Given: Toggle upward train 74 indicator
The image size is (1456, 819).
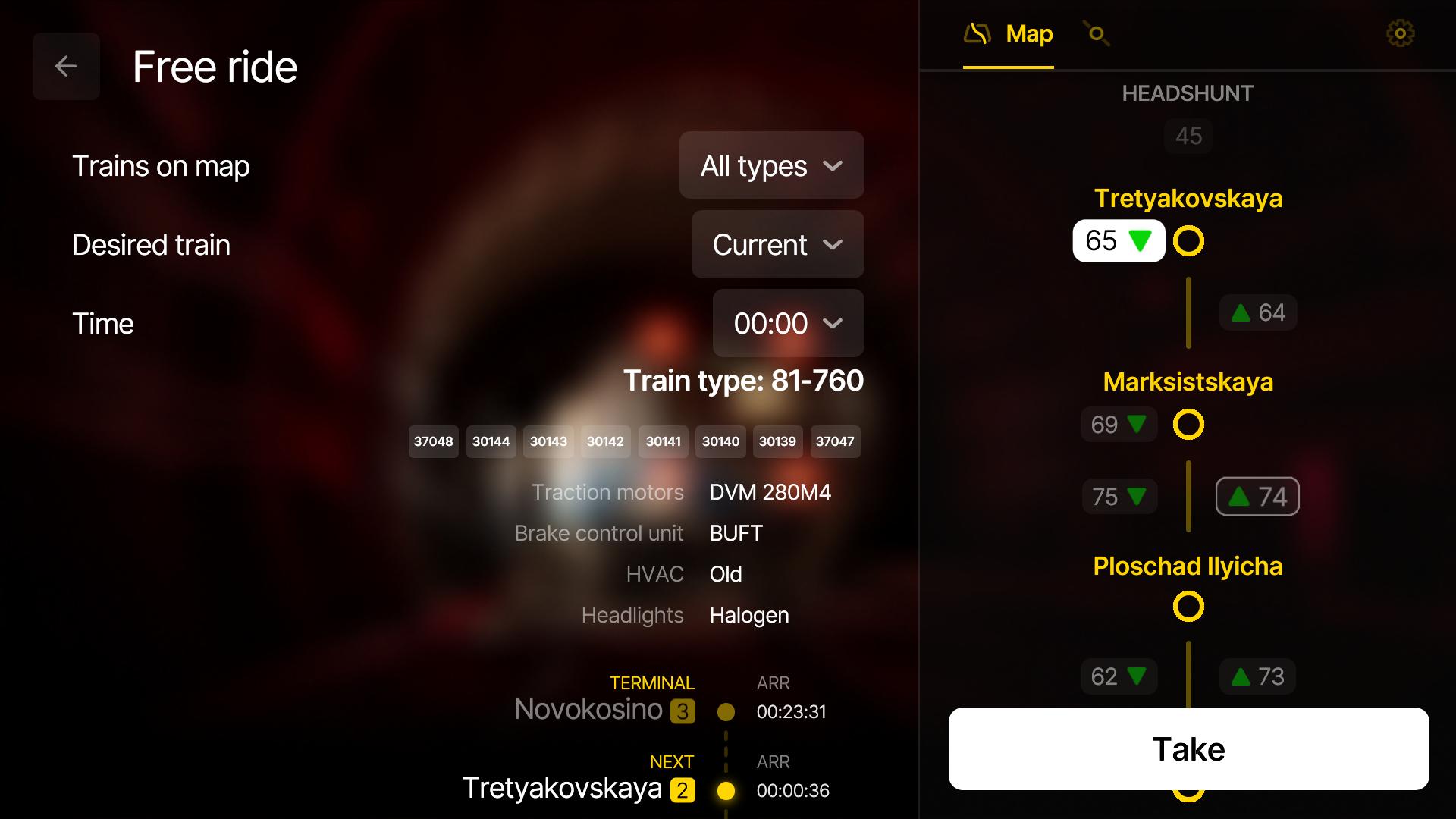Looking at the screenshot, I should (1256, 496).
